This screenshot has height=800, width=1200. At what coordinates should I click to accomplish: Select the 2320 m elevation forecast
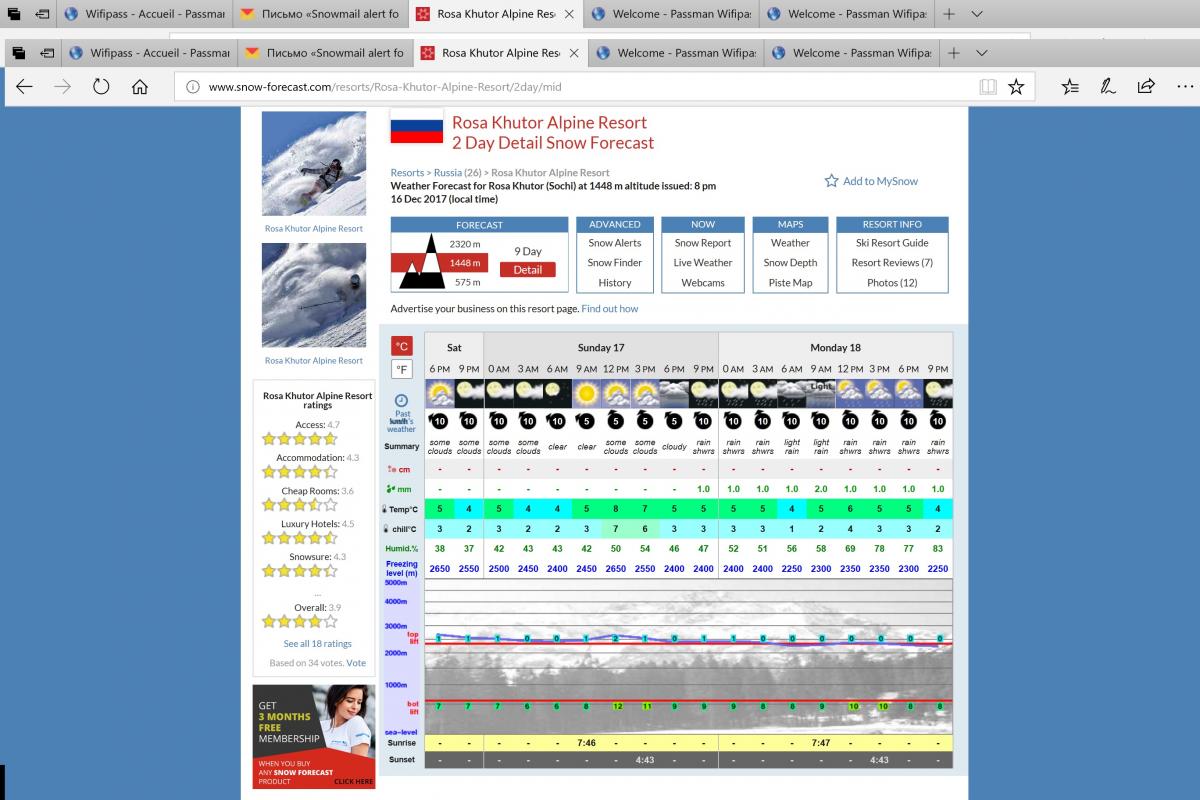pos(465,243)
